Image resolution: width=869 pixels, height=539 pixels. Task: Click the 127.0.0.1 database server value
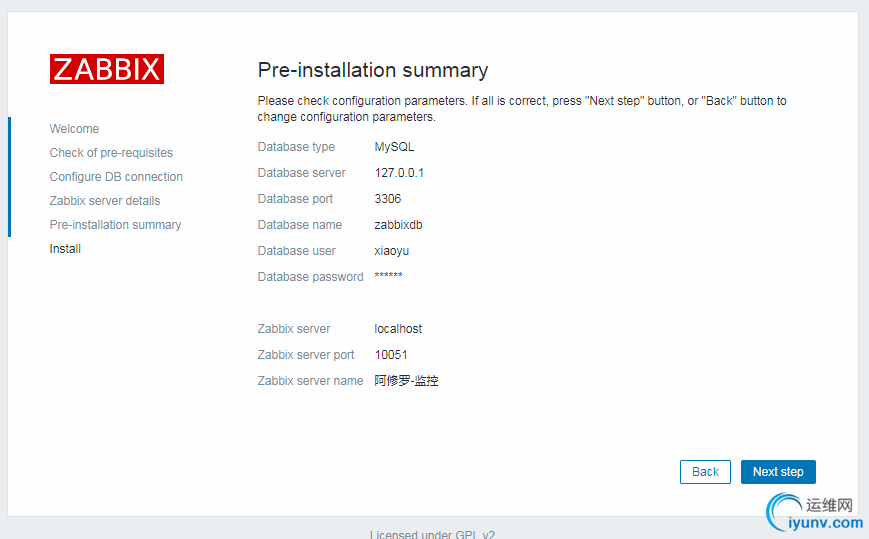click(x=399, y=173)
